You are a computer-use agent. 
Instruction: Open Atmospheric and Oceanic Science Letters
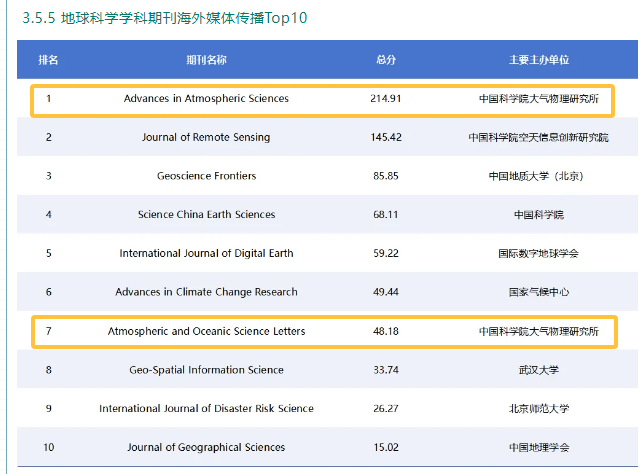tap(206, 331)
